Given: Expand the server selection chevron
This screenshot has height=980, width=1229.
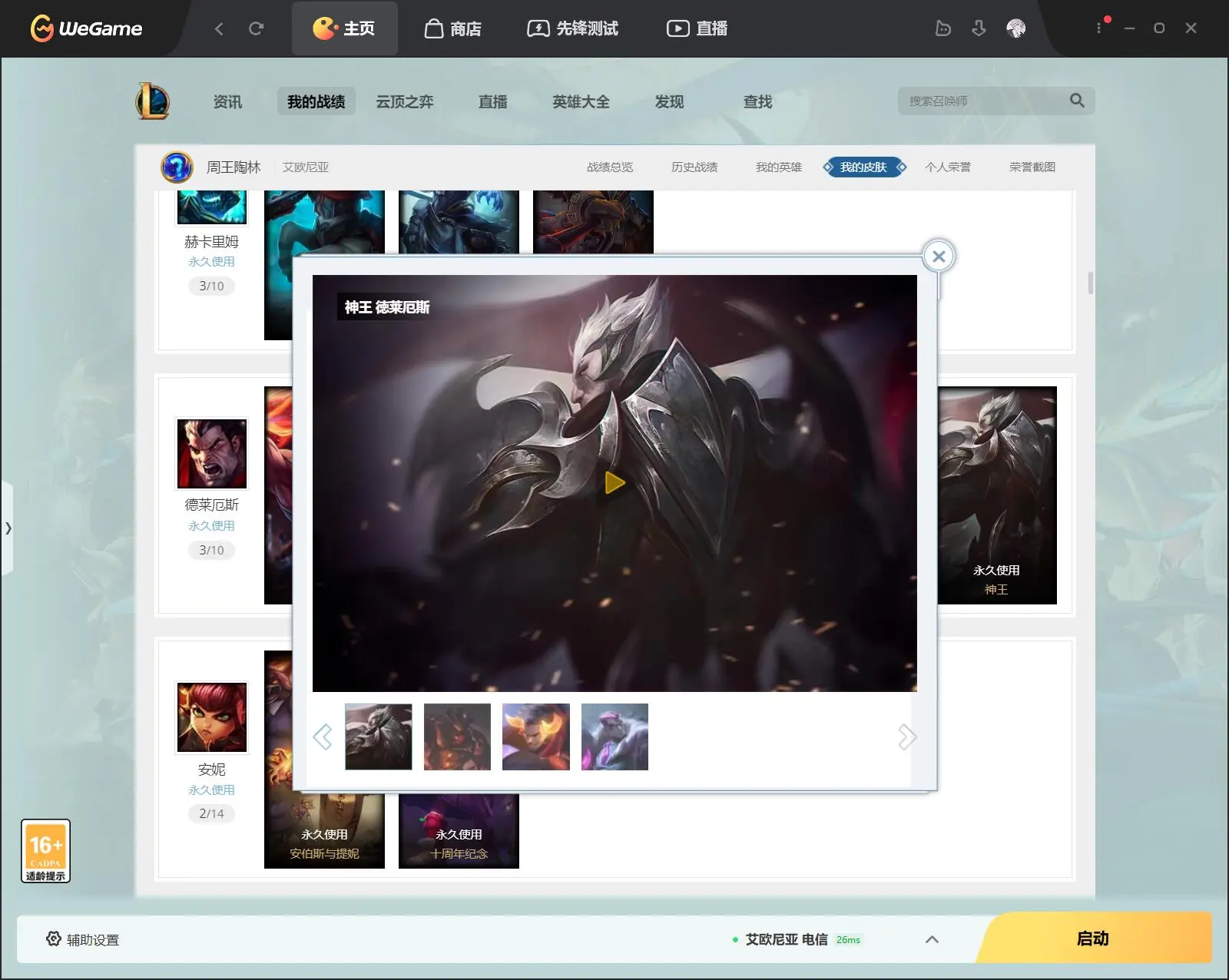Looking at the screenshot, I should pos(932,939).
